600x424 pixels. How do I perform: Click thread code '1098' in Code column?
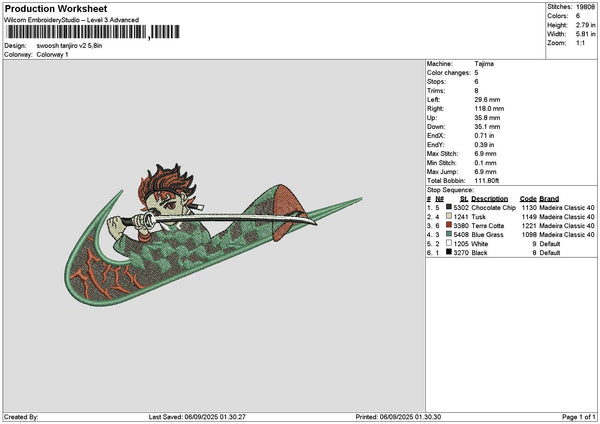(529, 235)
